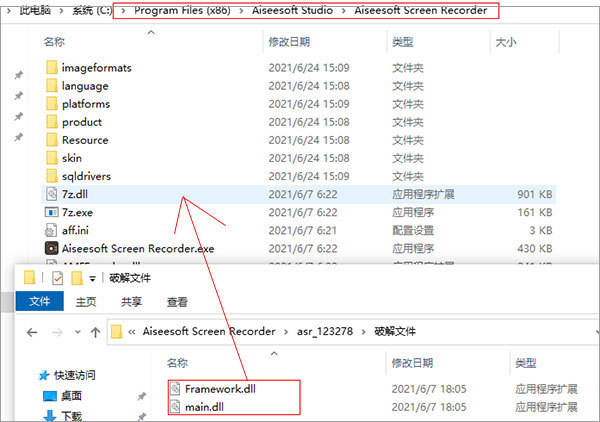Click the Properties checkmark icon in quick access toolbar

57,278
